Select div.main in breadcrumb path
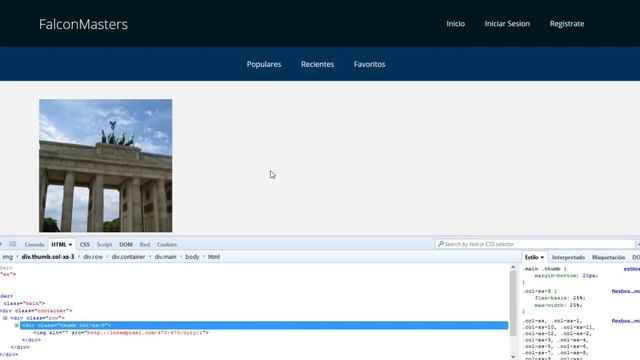 coord(165,257)
